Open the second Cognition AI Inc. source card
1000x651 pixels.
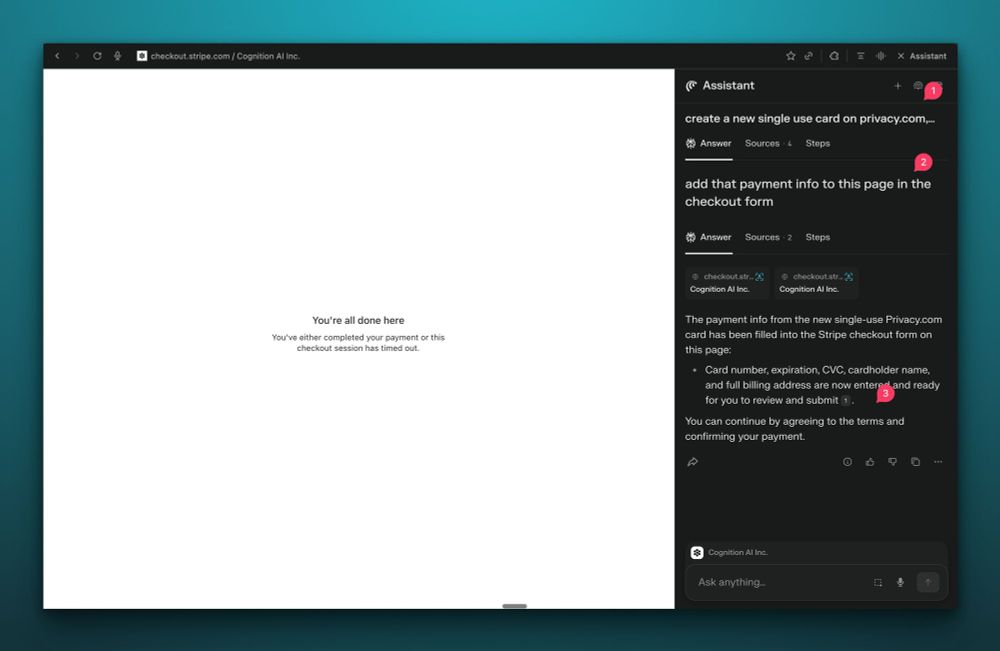[x=816, y=283]
